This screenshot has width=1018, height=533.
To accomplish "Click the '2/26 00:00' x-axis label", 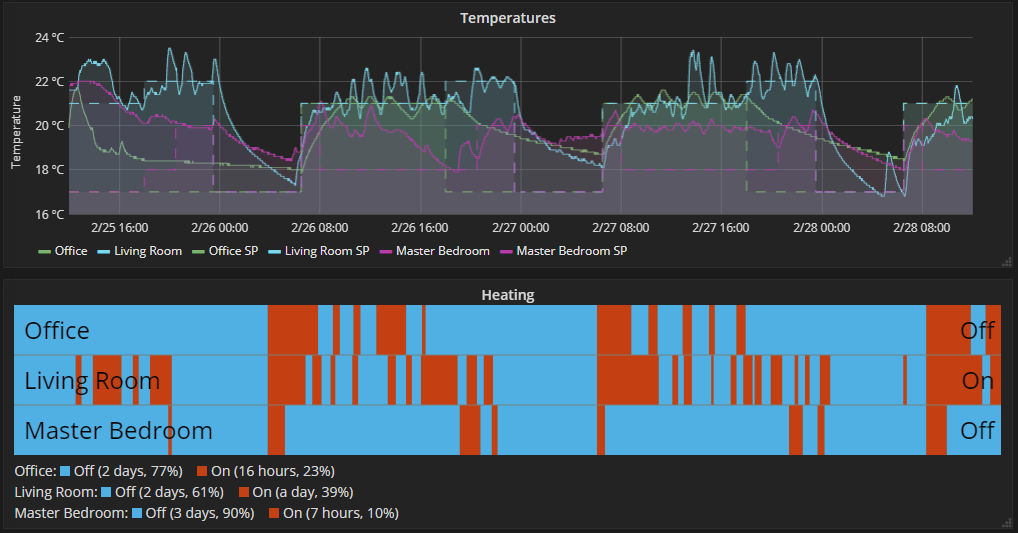I will click(219, 228).
